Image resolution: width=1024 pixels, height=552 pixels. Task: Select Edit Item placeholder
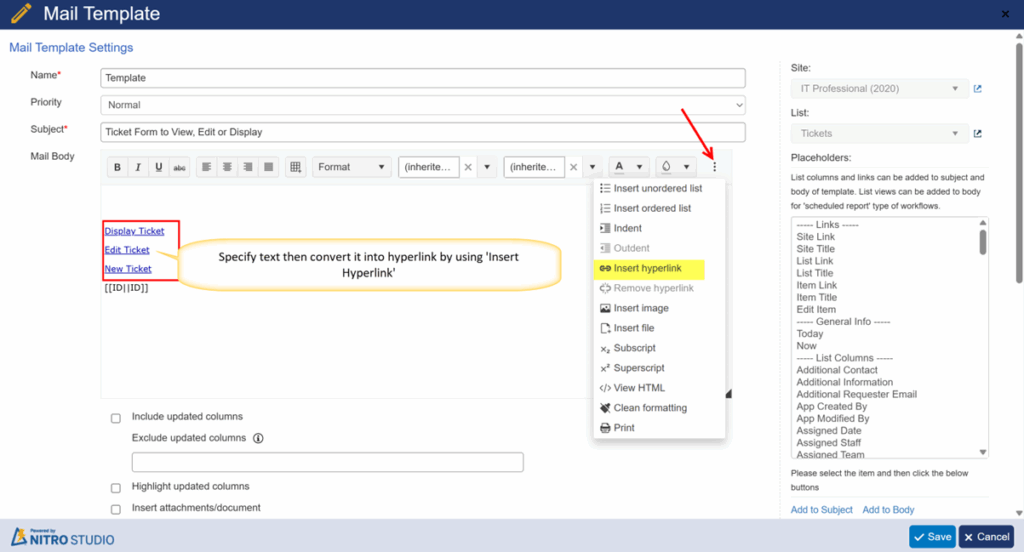point(816,309)
